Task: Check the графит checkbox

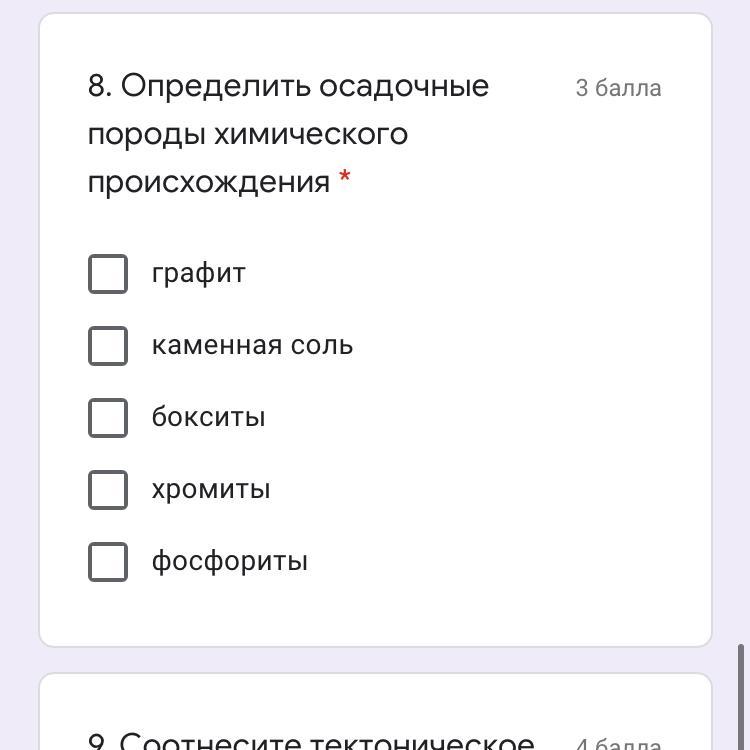Action: [x=108, y=274]
